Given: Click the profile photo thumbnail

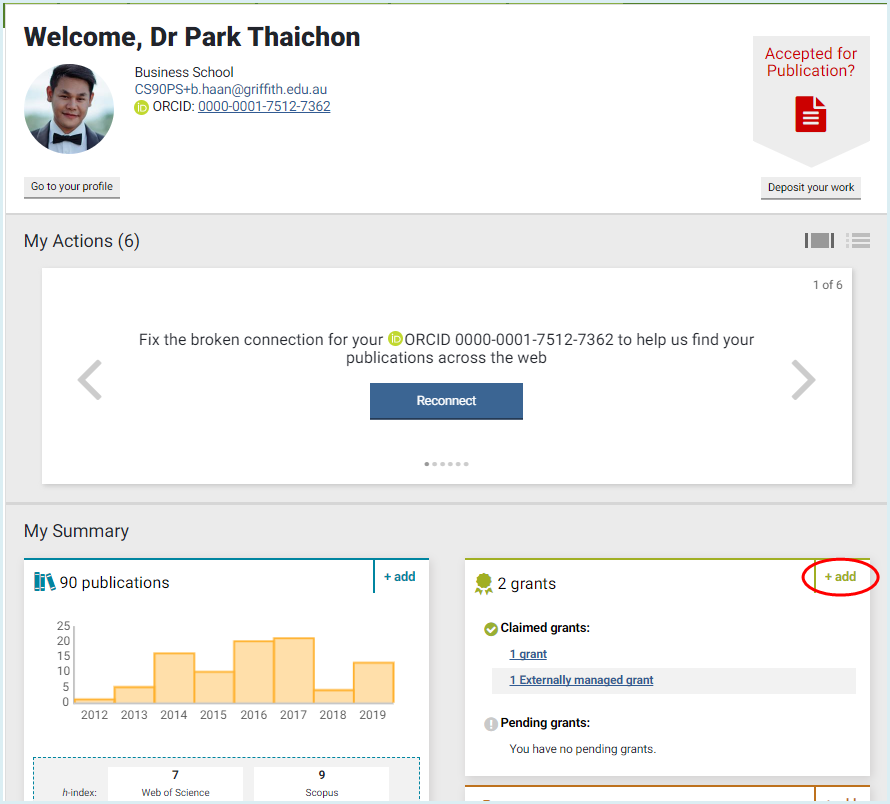Looking at the screenshot, I should point(69,109).
